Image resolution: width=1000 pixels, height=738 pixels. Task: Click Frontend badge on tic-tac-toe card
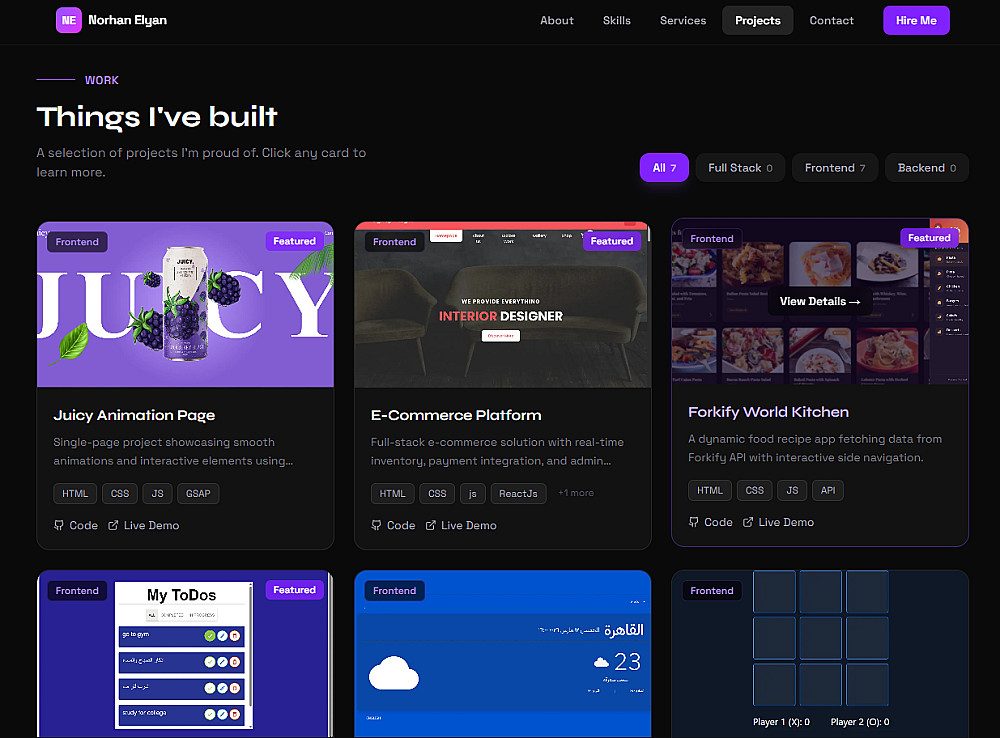point(712,591)
